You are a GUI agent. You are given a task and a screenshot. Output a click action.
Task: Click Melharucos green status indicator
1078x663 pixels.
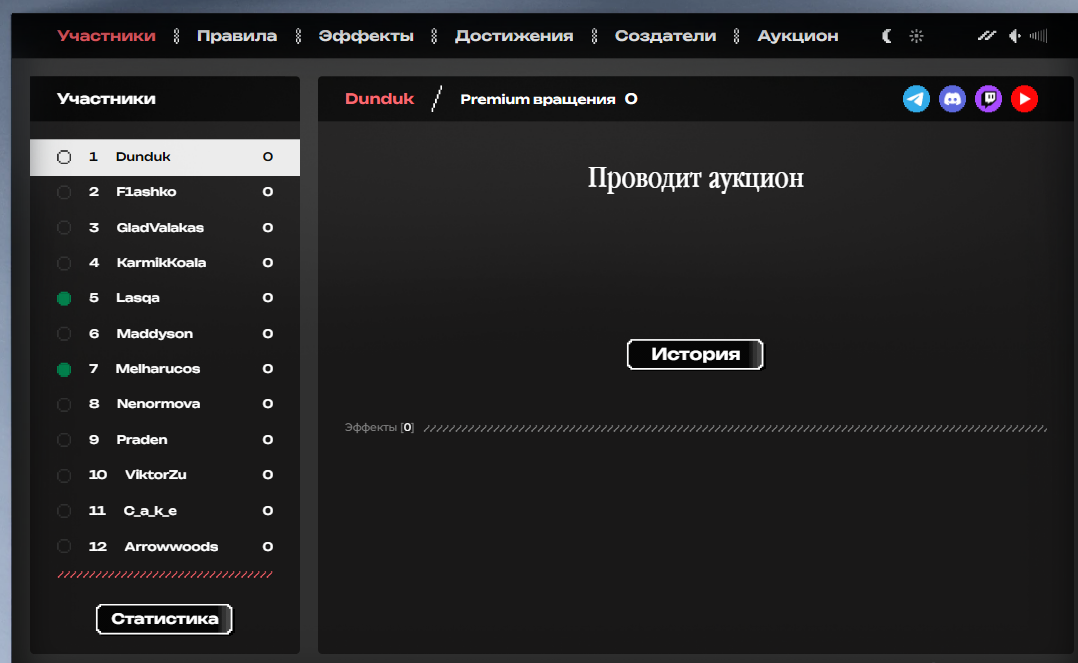[x=64, y=370]
